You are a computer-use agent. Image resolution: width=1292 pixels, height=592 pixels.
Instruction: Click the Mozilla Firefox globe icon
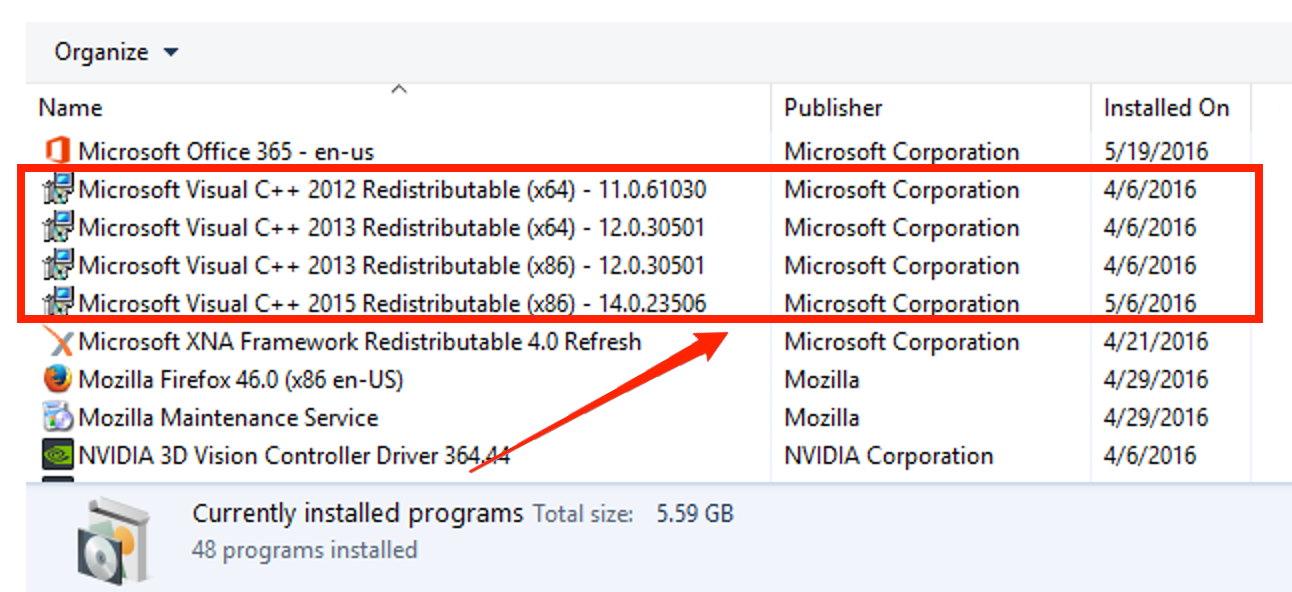58,379
